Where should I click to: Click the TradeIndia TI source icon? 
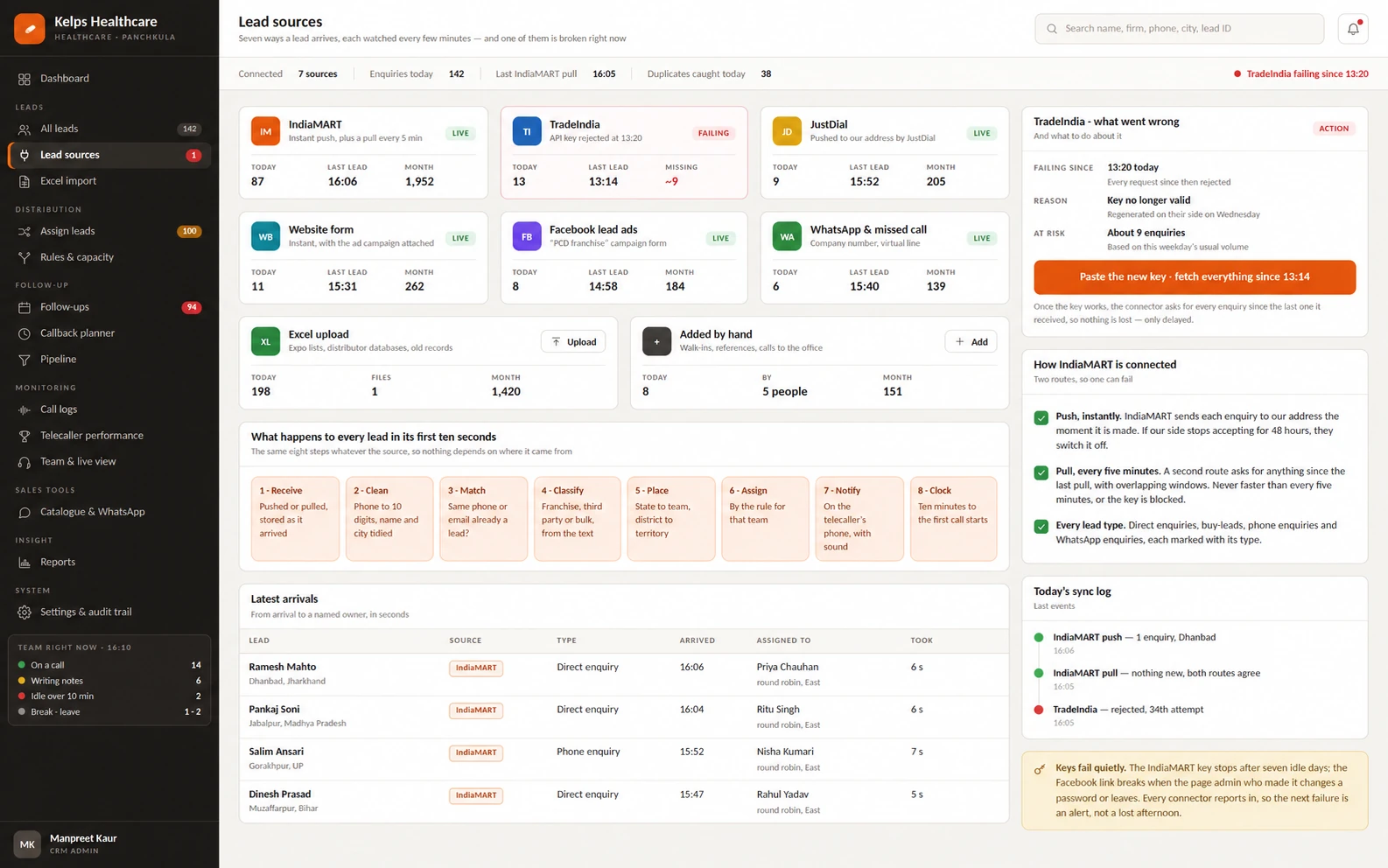[x=526, y=131]
